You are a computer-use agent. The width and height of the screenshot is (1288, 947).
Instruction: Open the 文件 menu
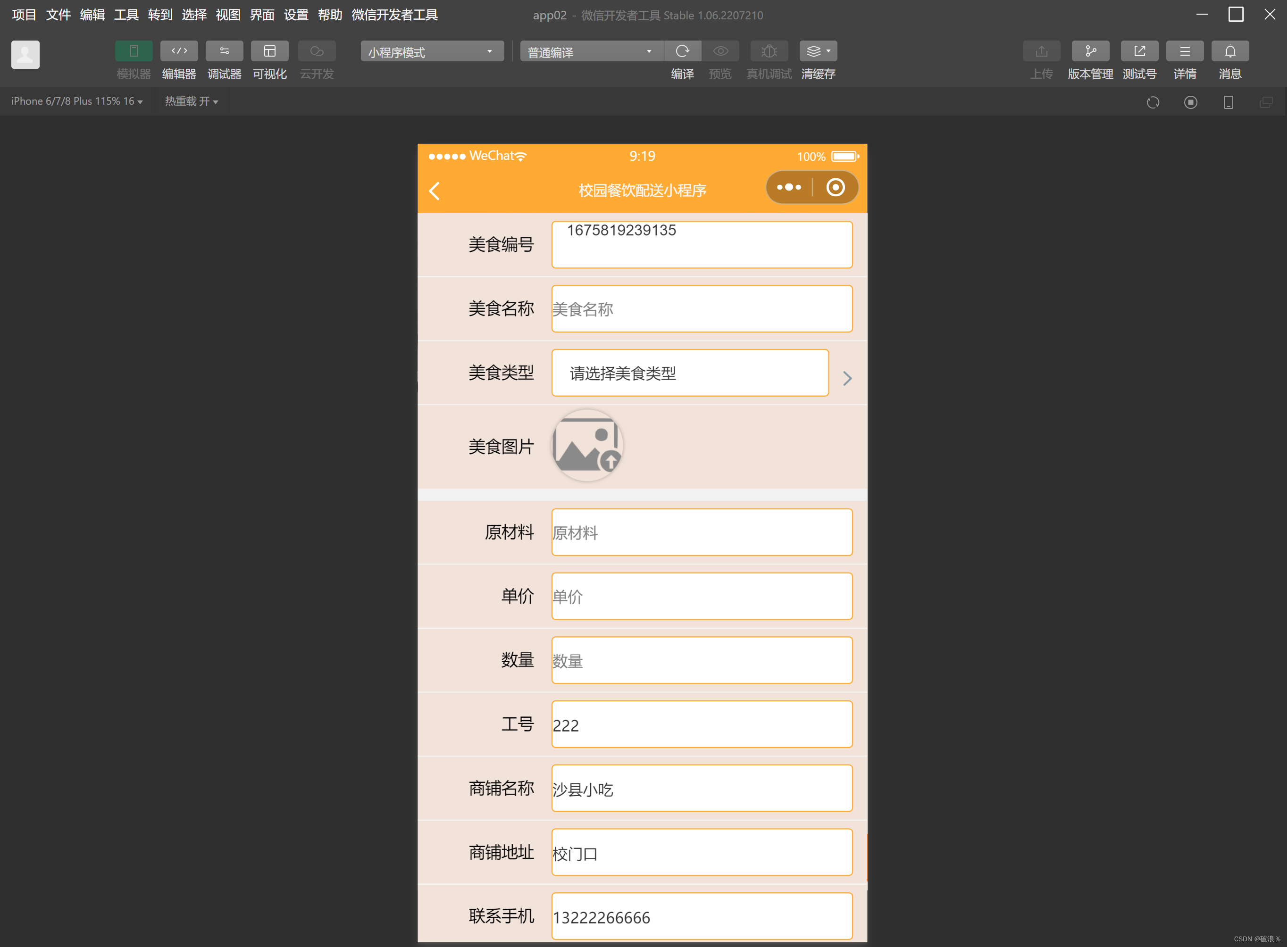[x=58, y=15]
